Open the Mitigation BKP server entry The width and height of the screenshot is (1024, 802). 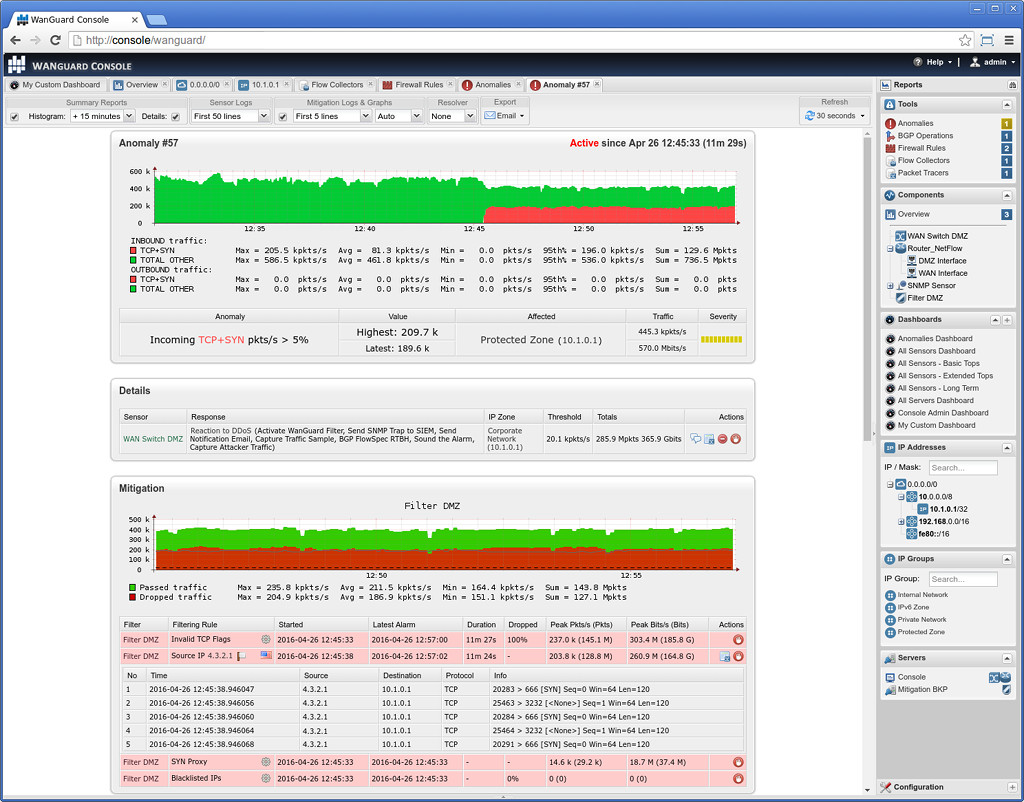coord(922,690)
